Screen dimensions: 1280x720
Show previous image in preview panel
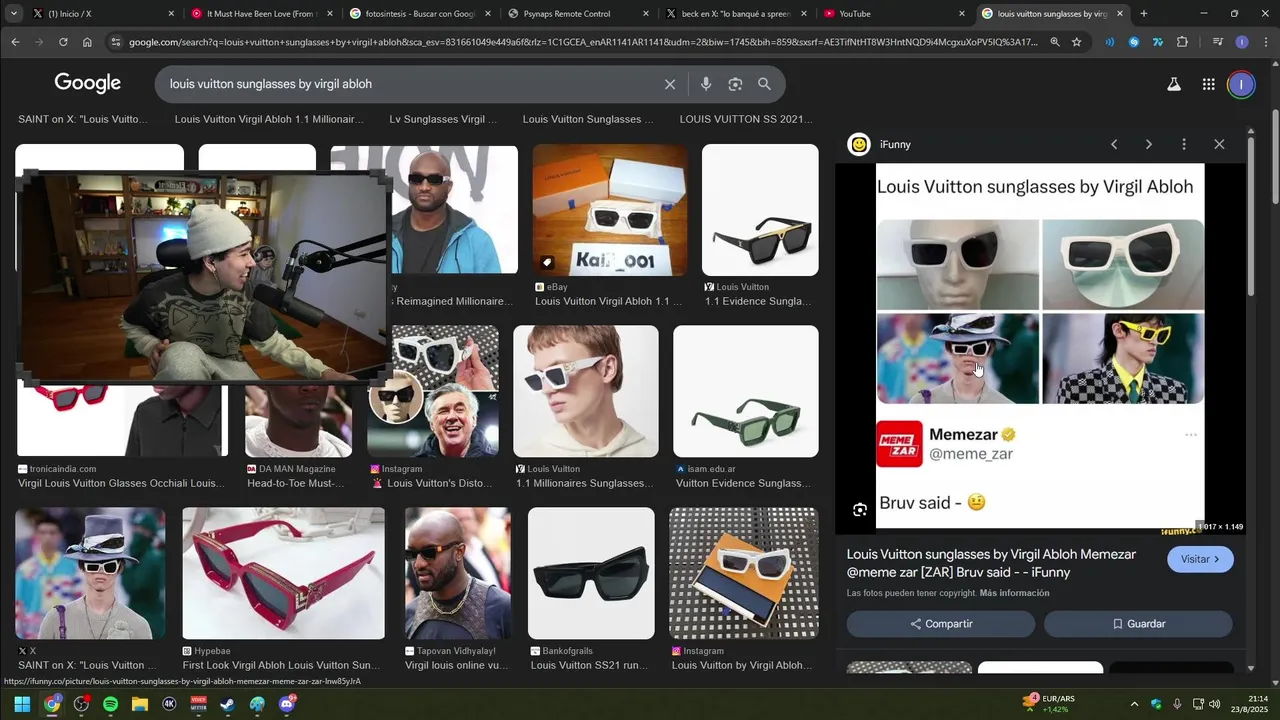pyautogui.click(x=1114, y=145)
